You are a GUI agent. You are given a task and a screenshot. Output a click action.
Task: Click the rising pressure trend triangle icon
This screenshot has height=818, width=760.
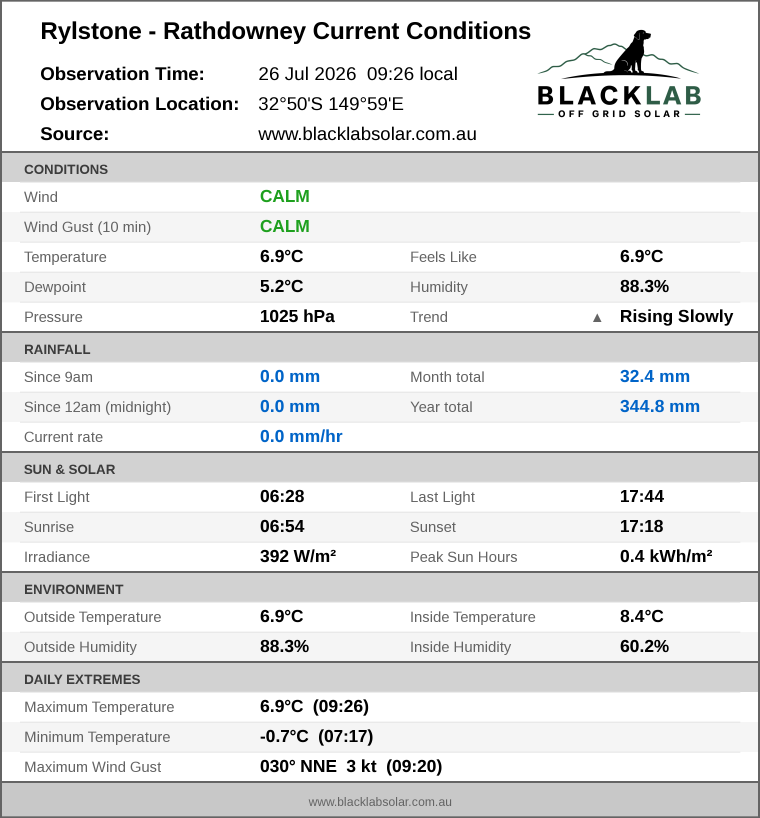click(x=597, y=317)
